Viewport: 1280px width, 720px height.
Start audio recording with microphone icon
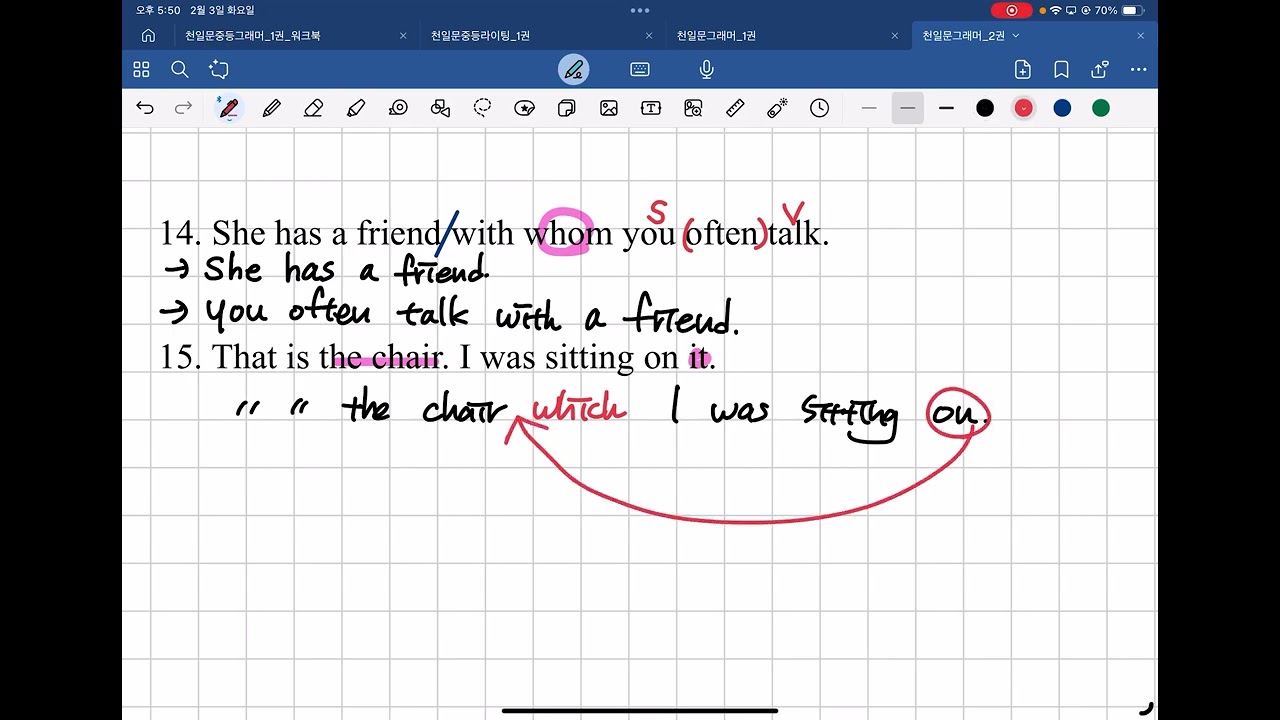tap(706, 69)
